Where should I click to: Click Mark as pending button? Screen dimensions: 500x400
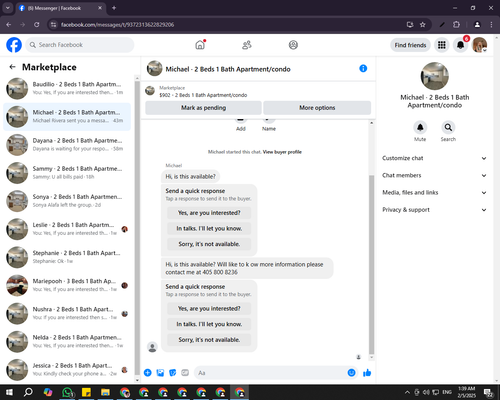203,108
